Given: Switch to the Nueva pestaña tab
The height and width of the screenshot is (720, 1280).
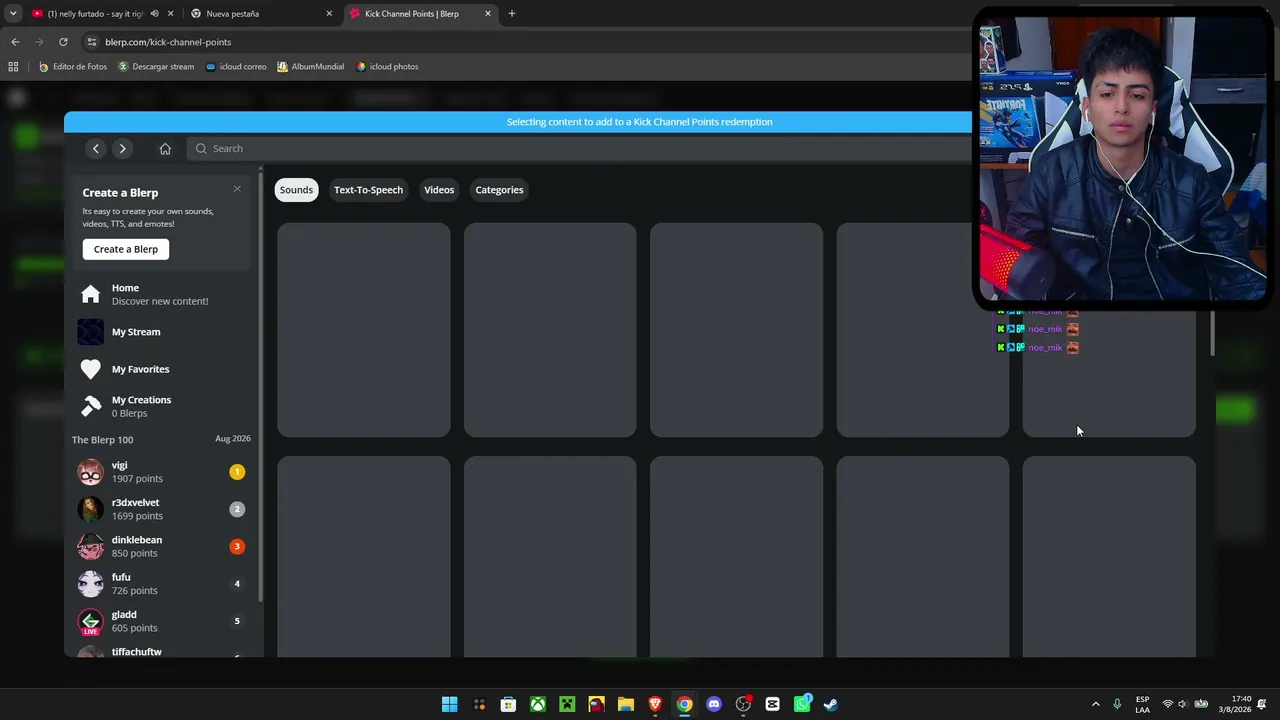Looking at the screenshot, I should click(x=262, y=14).
